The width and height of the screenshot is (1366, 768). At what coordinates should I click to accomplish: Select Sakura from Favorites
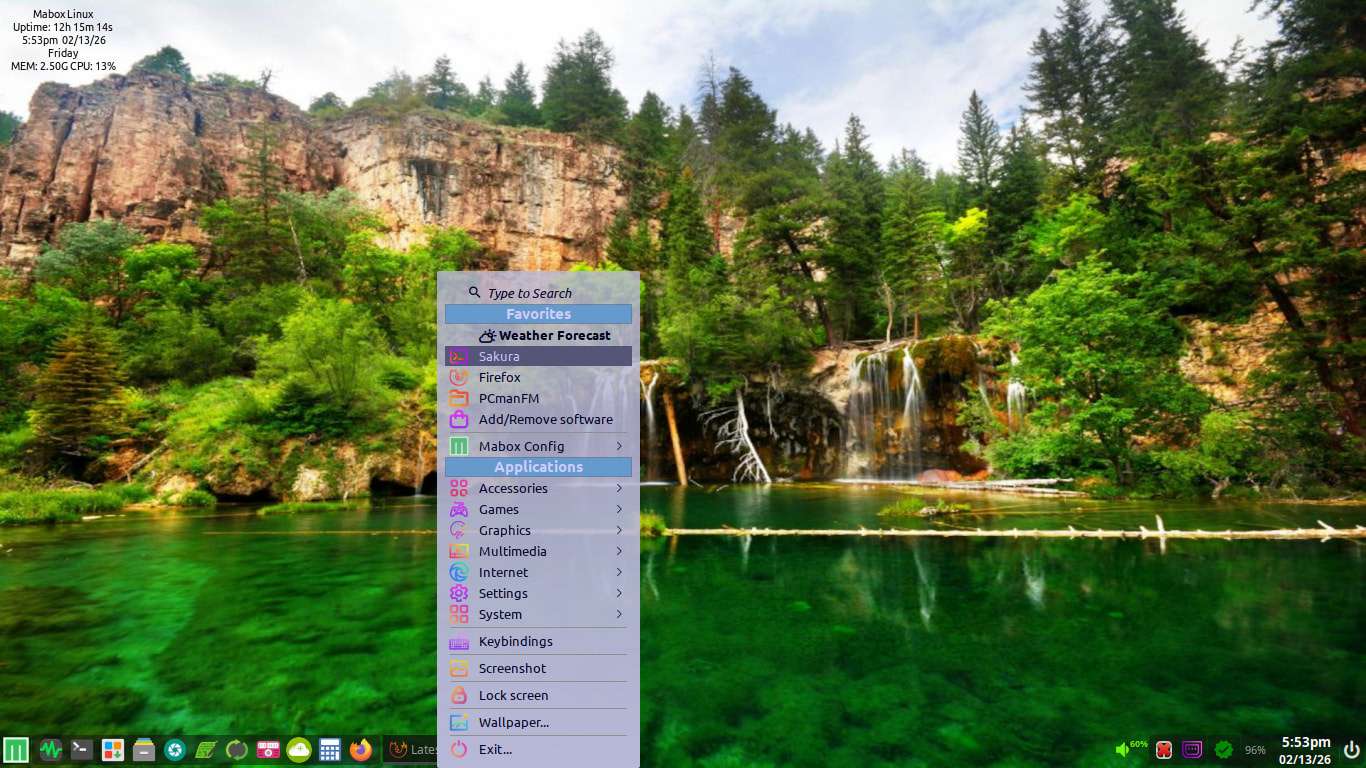pos(538,356)
